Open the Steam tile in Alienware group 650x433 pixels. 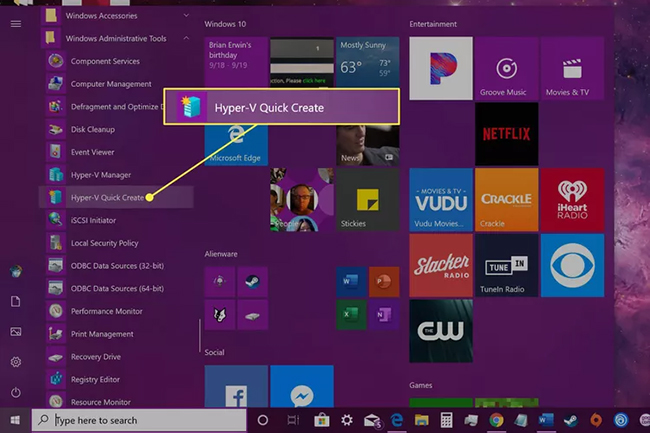click(250, 283)
